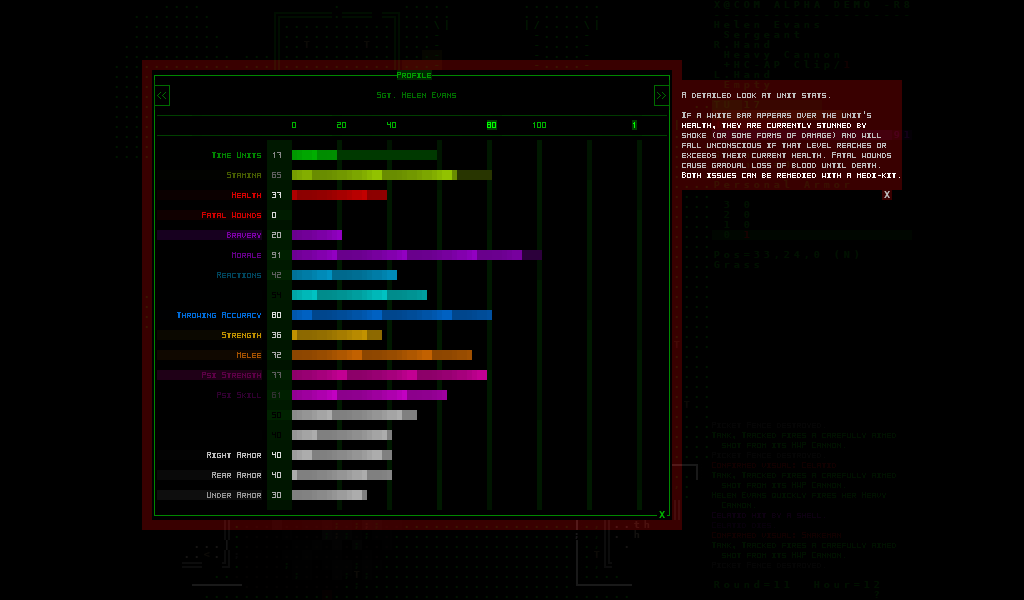Click the Right Armor stat label

234,455
